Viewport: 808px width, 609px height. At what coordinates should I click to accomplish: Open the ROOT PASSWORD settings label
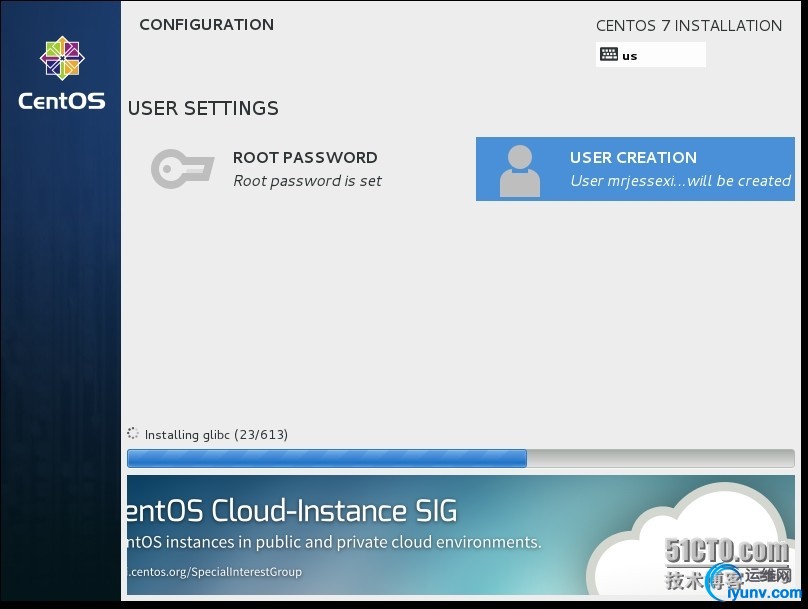(305, 157)
